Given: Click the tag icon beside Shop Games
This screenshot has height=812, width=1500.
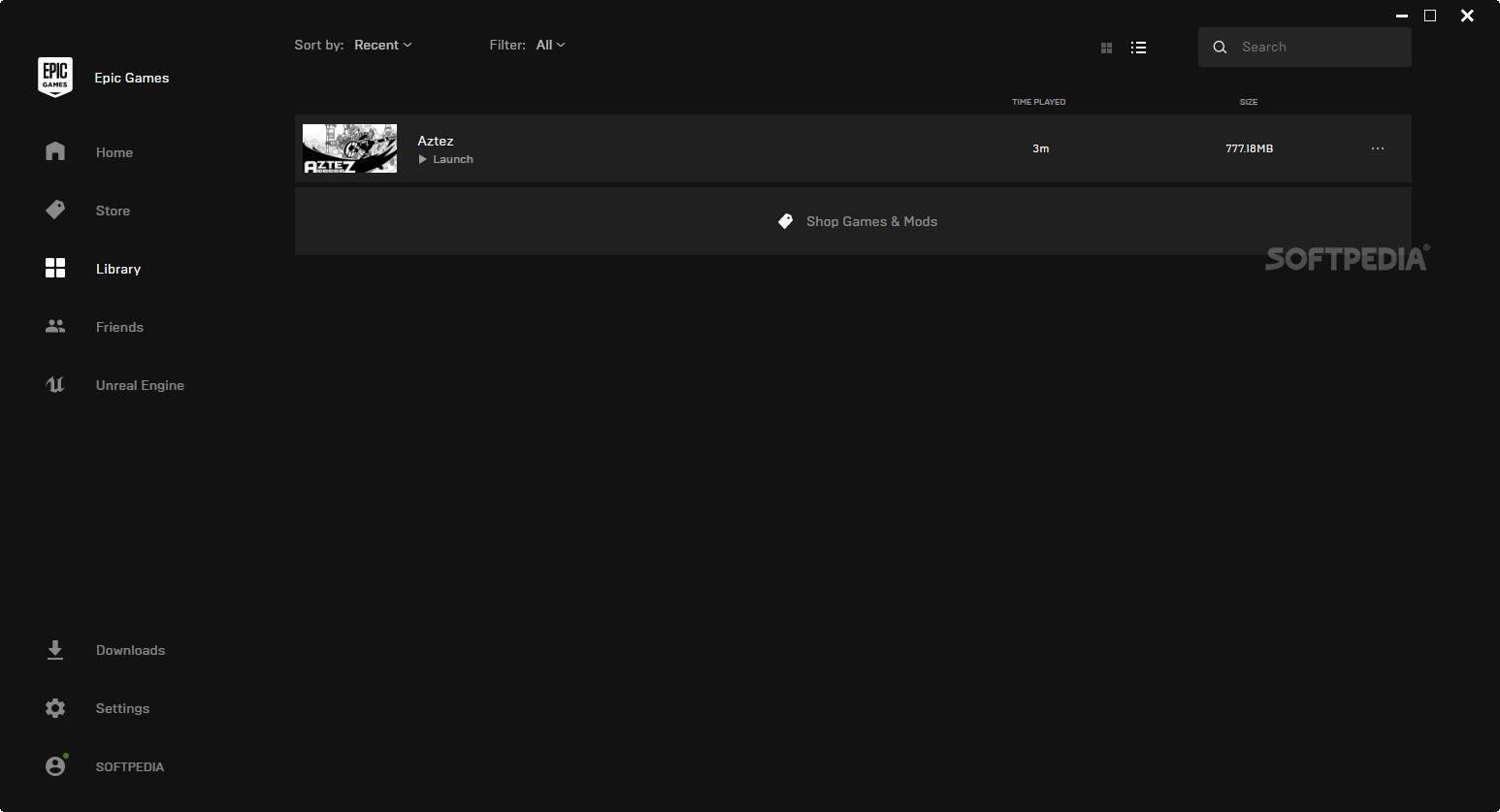Looking at the screenshot, I should (x=786, y=221).
